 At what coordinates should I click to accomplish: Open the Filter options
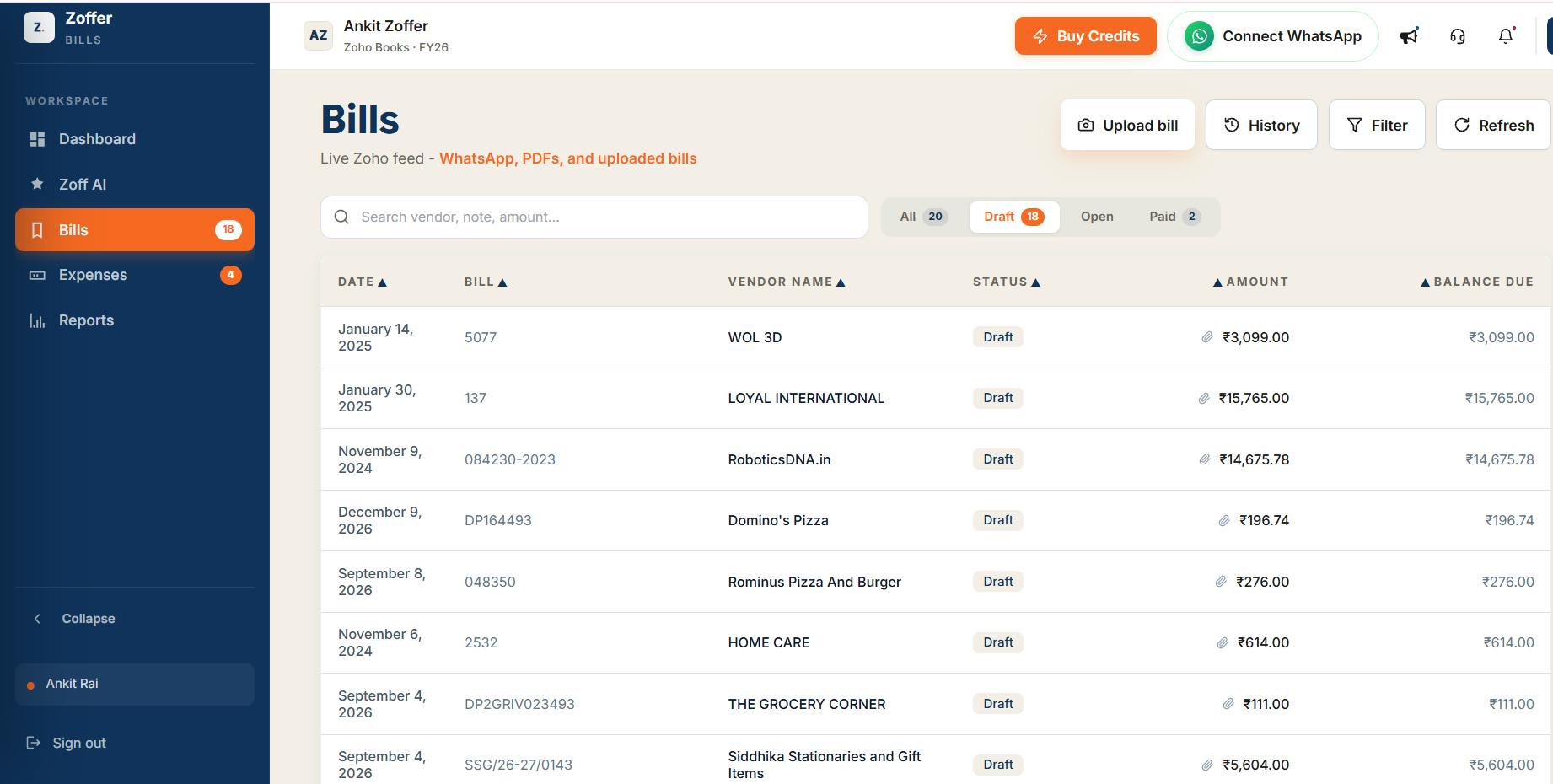click(x=1377, y=125)
